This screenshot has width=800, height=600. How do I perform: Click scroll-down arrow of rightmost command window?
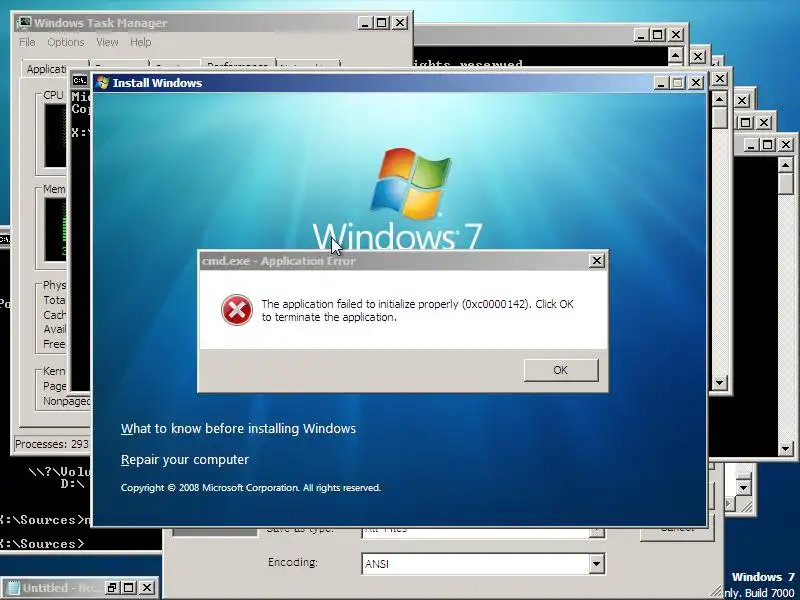coord(786,449)
